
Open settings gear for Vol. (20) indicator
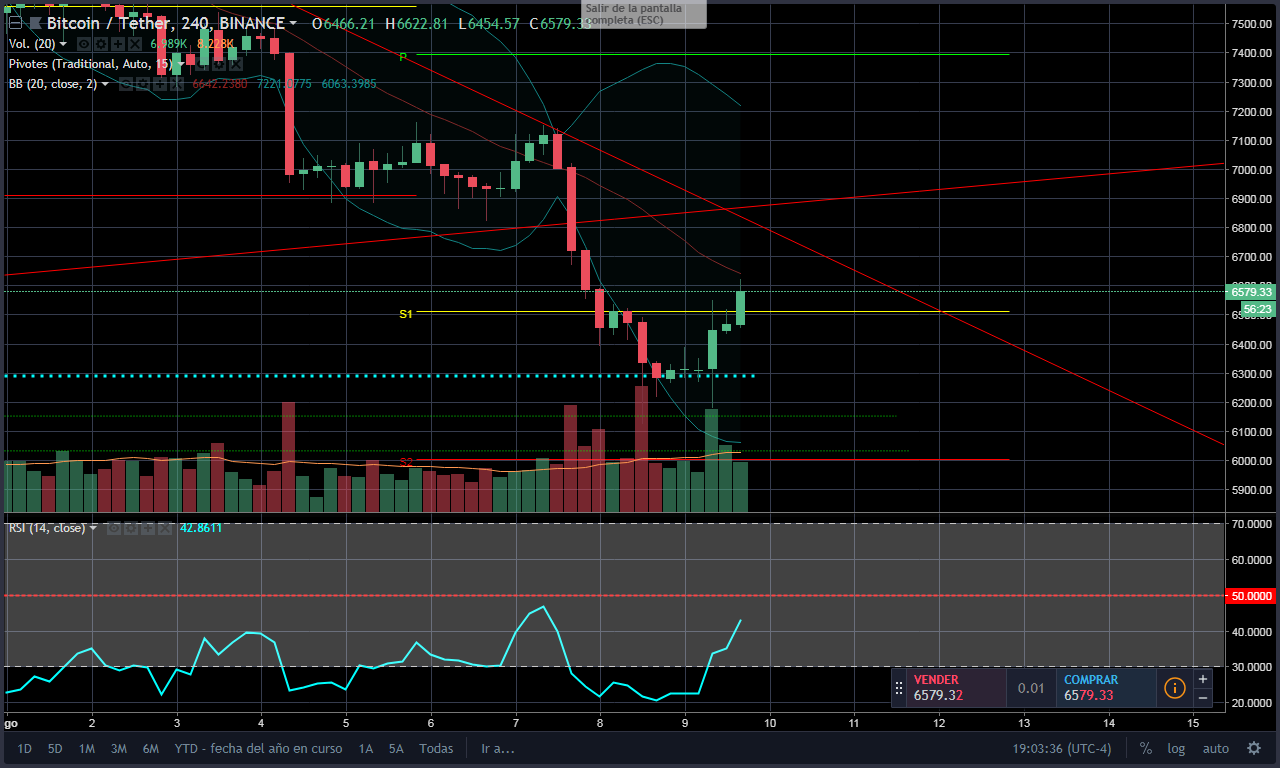[x=101, y=44]
